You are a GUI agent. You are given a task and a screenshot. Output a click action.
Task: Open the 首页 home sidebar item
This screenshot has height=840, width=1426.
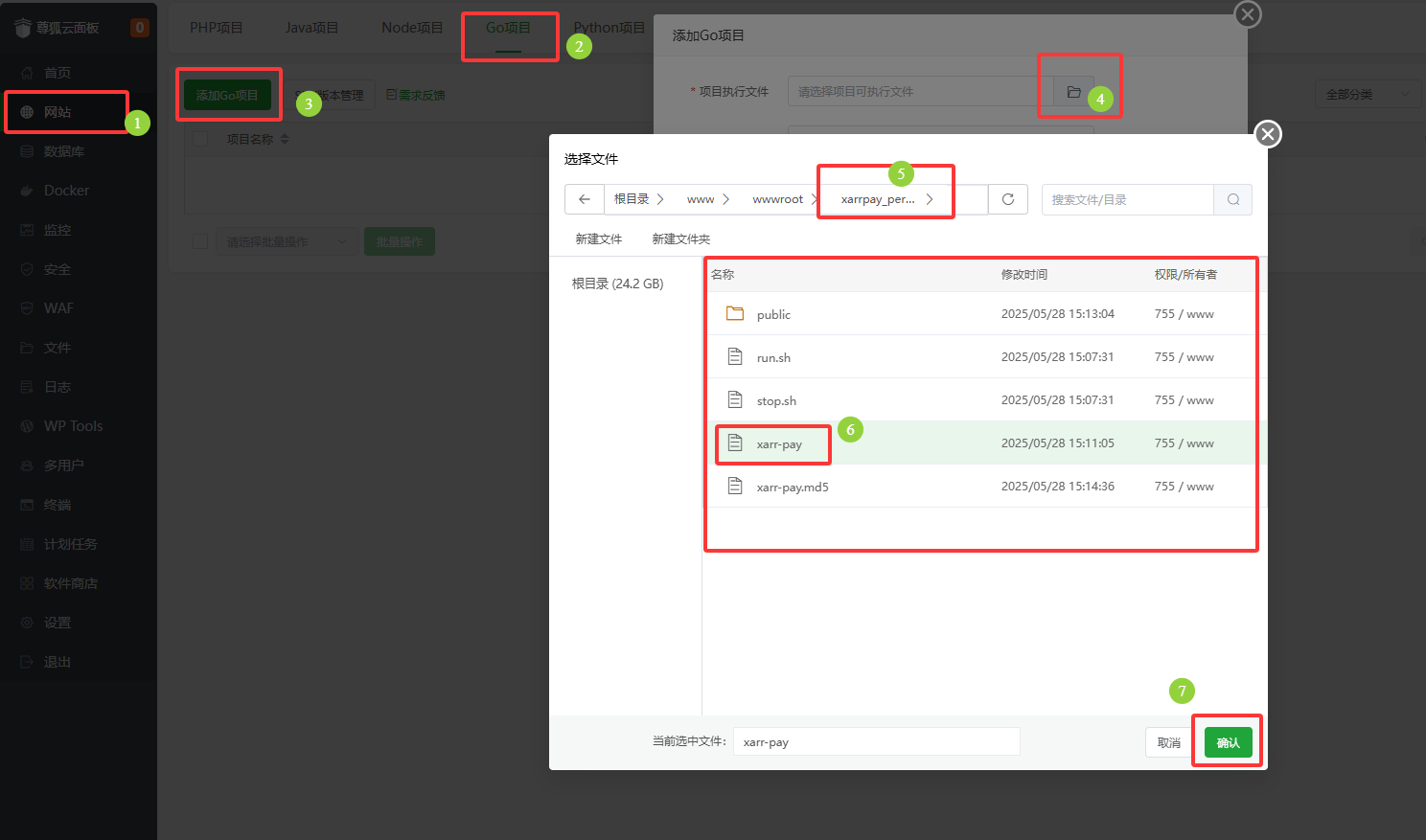pos(57,73)
